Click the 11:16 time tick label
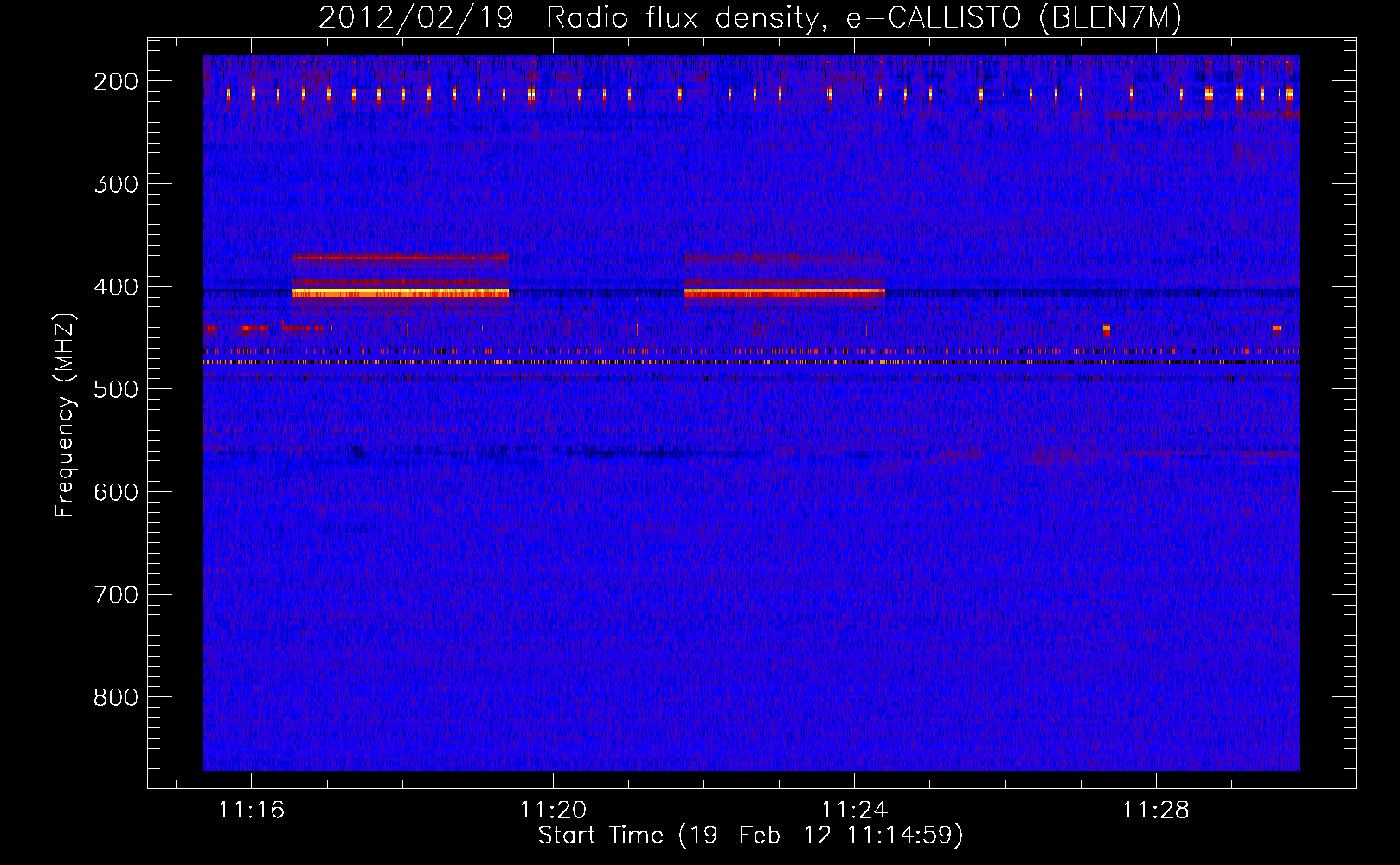The image size is (1400, 865). click(x=251, y=810)
